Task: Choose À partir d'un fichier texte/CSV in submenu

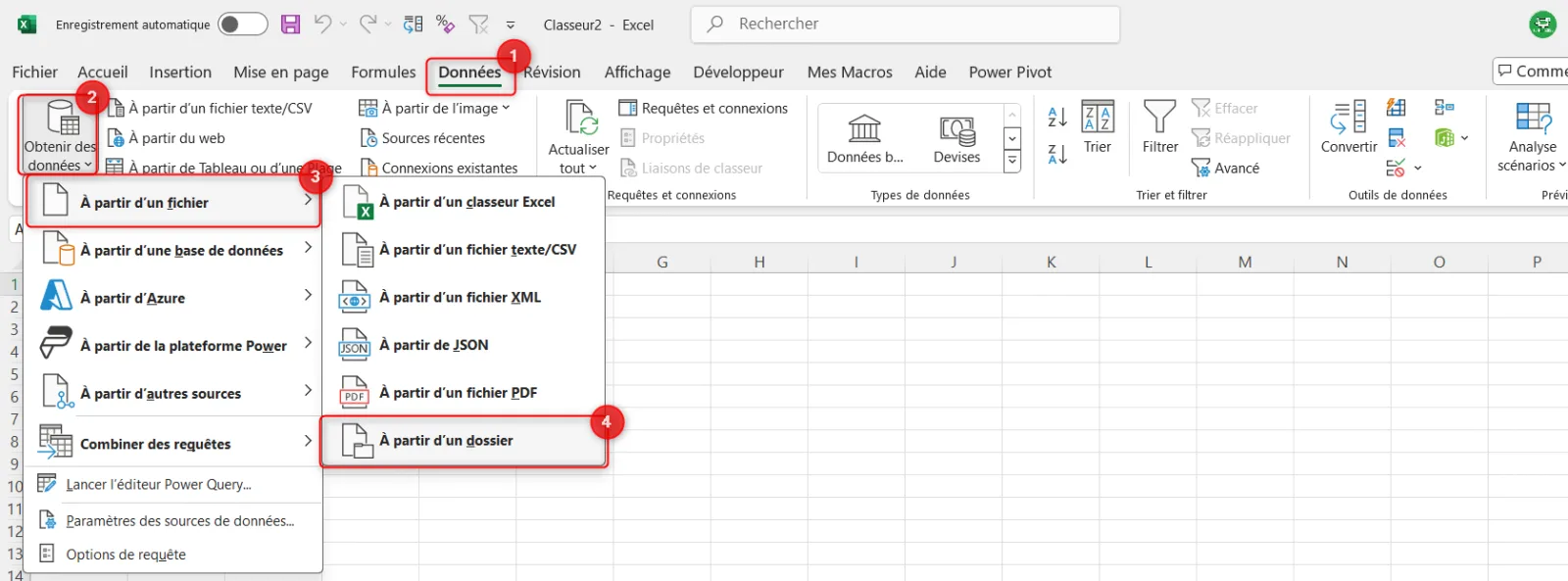Action: [465, 250]
